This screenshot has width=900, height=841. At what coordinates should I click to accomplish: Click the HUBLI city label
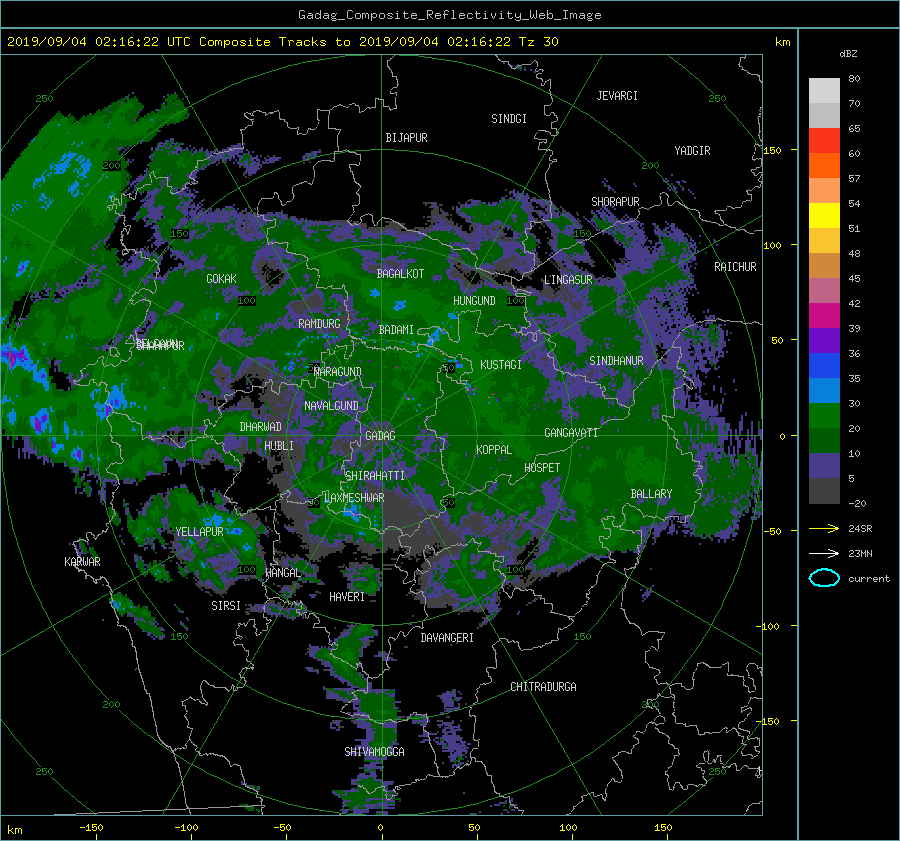(279, 445)
